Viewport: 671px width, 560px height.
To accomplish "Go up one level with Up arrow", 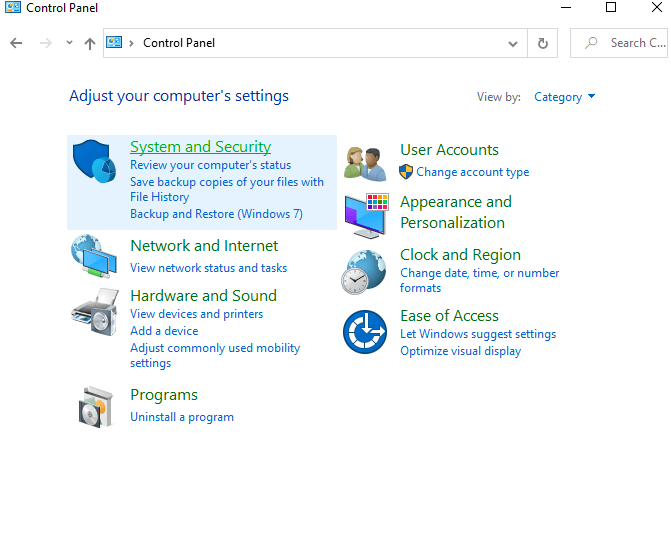I will click(90, 43).
